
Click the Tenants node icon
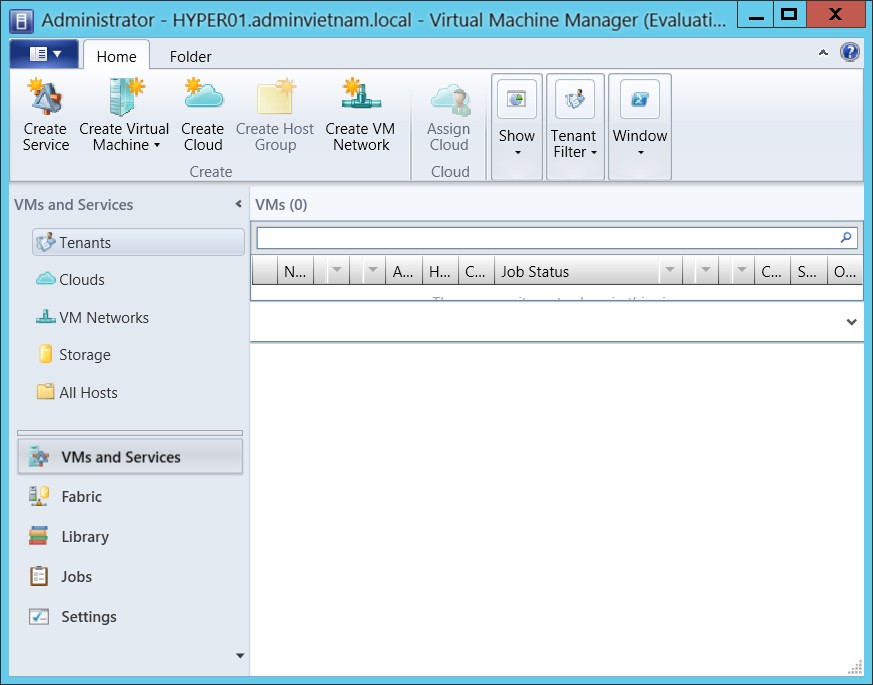(46, 242)
